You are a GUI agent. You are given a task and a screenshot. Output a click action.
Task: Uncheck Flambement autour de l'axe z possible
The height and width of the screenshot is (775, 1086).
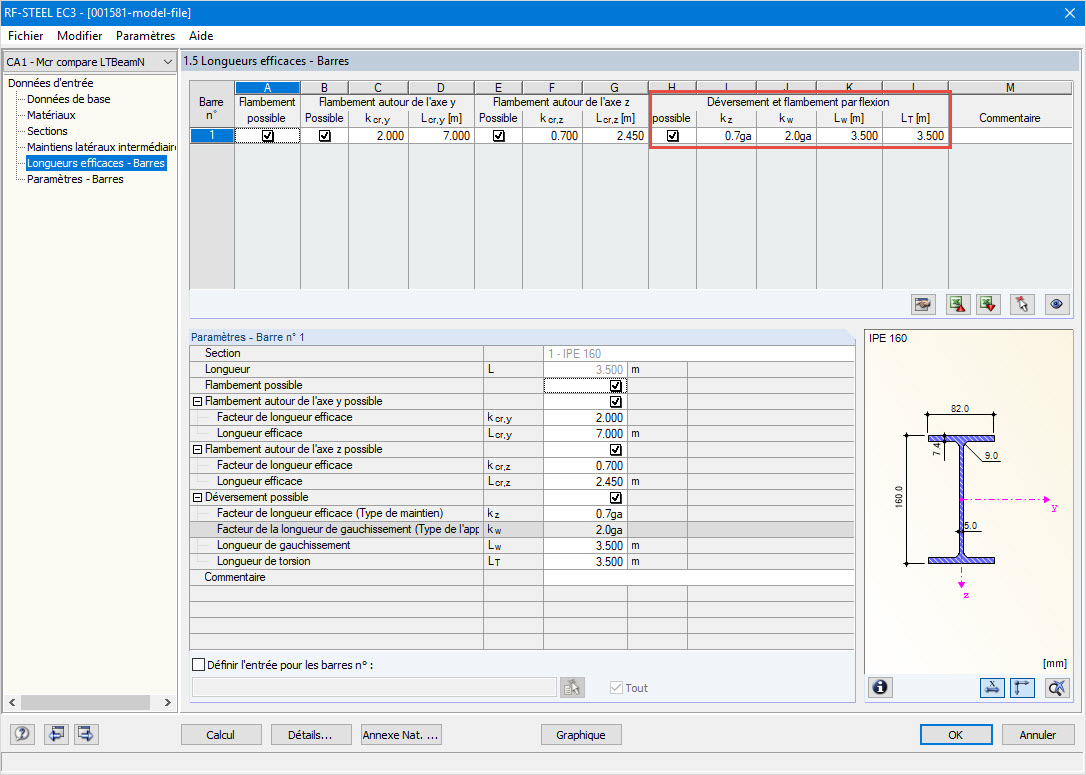point(615,449)
